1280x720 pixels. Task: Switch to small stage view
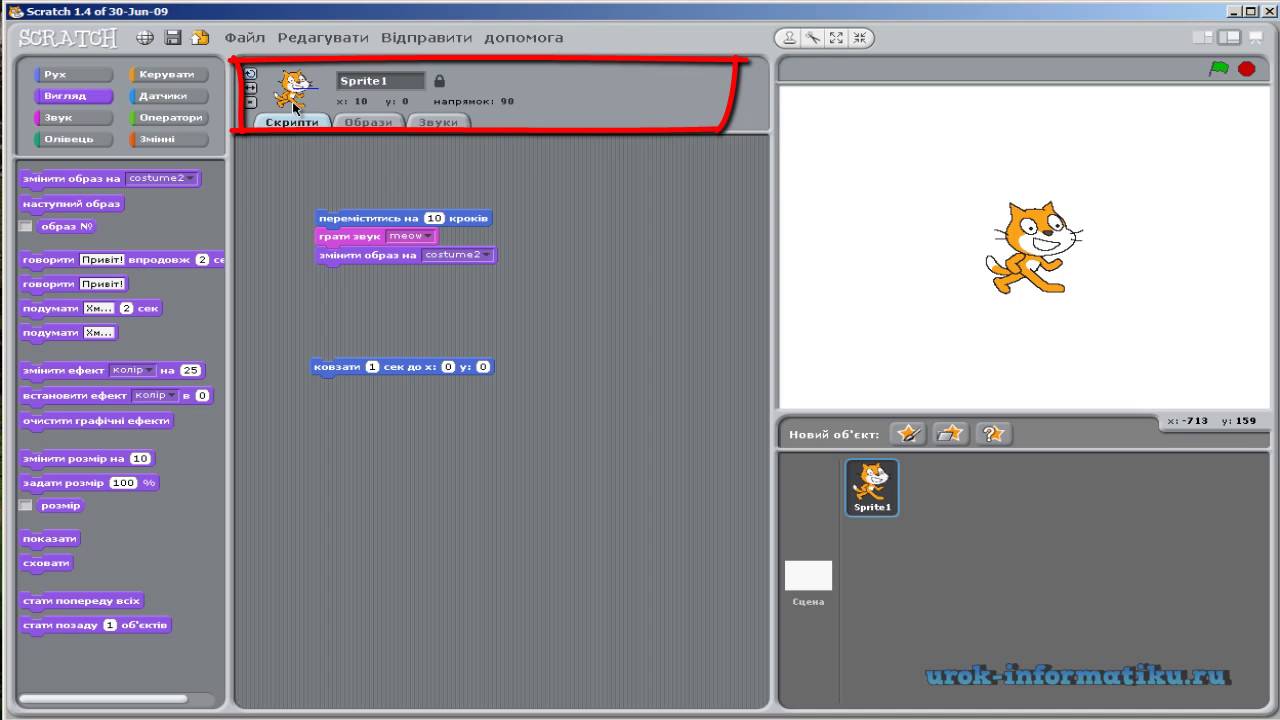point(1202,38)
